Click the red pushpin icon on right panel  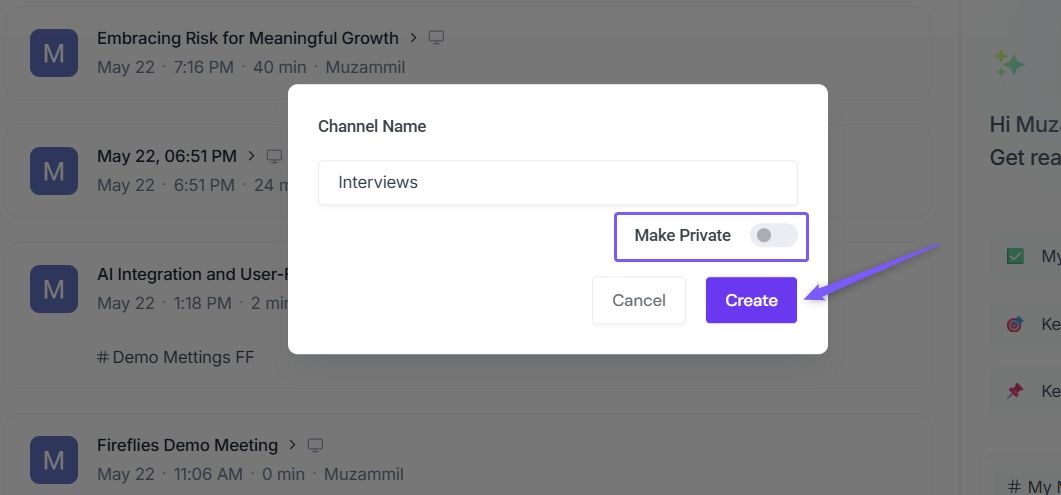click(1015, 391)
